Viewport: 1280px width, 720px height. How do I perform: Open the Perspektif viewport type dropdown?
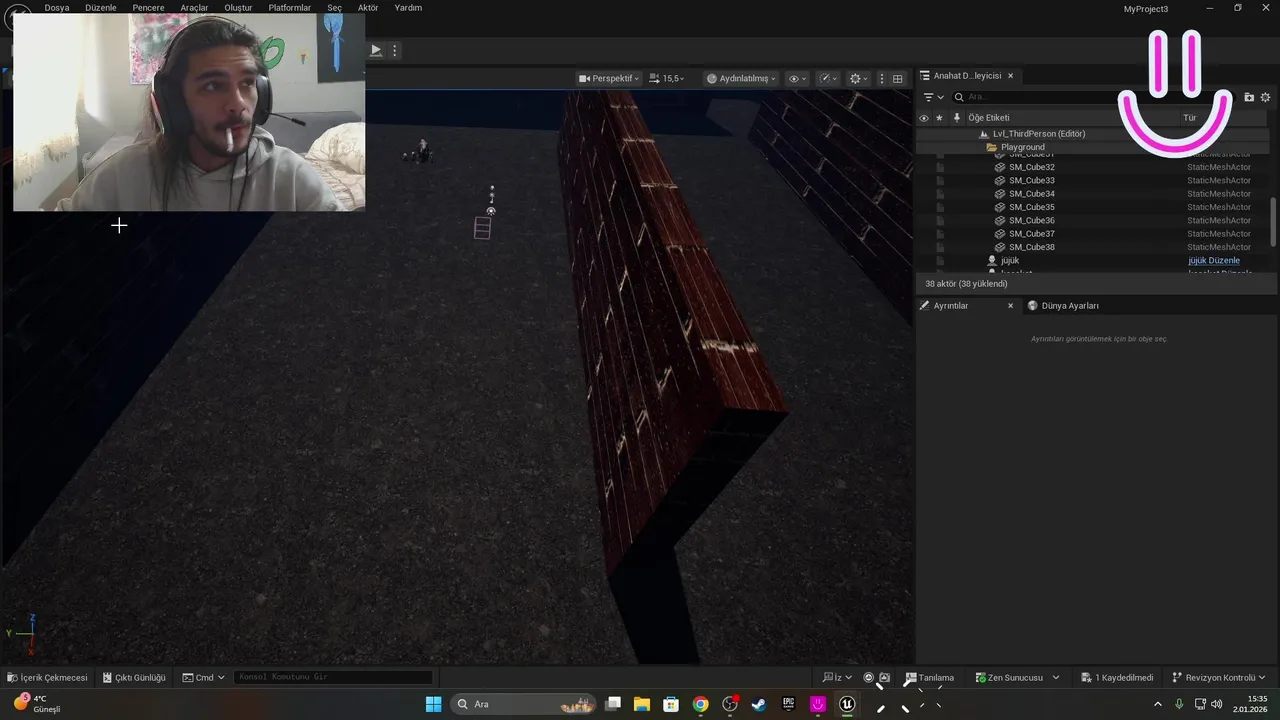click(x=609, y=78)
